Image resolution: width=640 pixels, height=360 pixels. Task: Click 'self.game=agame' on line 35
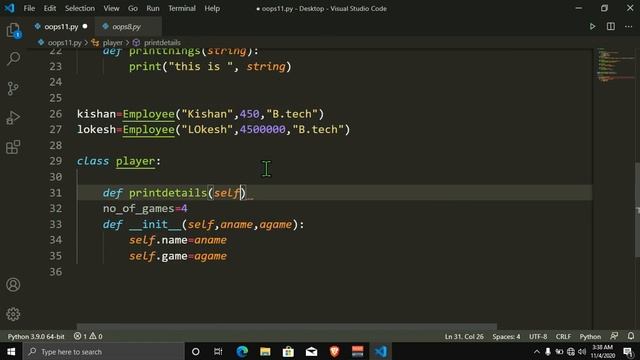[x=178, y=256]
